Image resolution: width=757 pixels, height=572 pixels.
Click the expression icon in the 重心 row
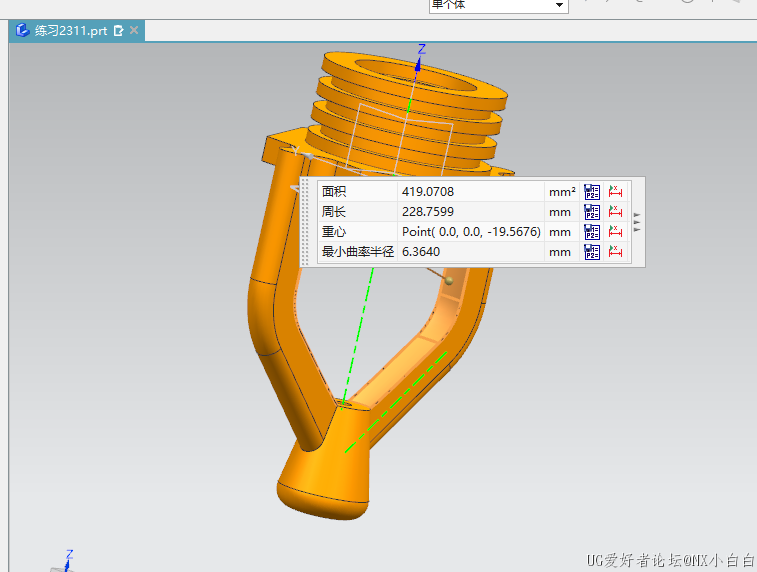tap(592, 231)
